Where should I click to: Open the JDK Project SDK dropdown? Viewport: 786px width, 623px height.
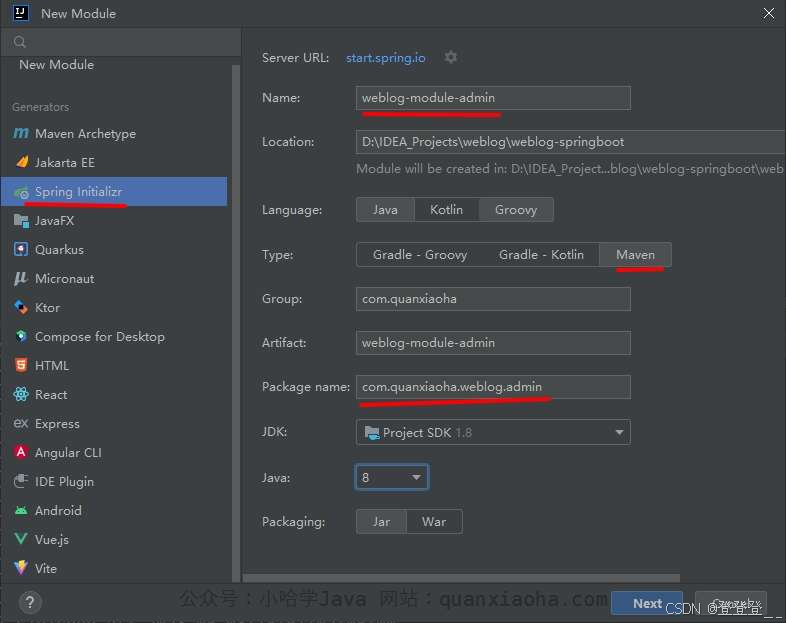pyautogui.click(x=493, y=432)
